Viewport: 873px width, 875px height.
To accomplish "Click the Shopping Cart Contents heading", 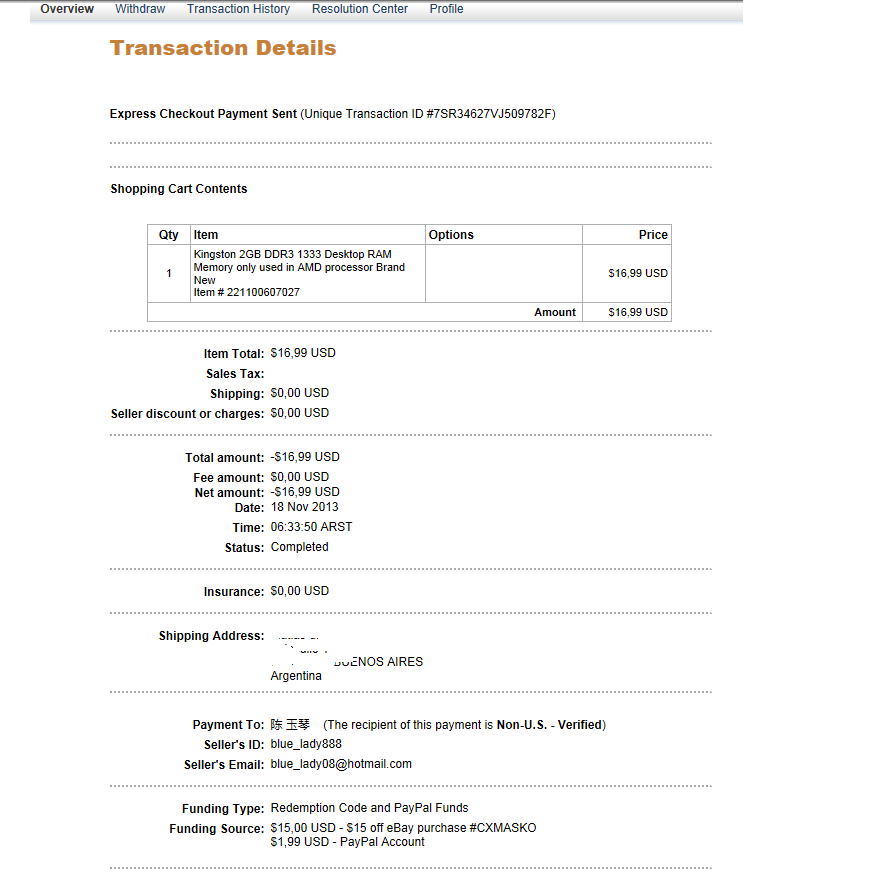I will pyautogui.click(x=179, y=189).
